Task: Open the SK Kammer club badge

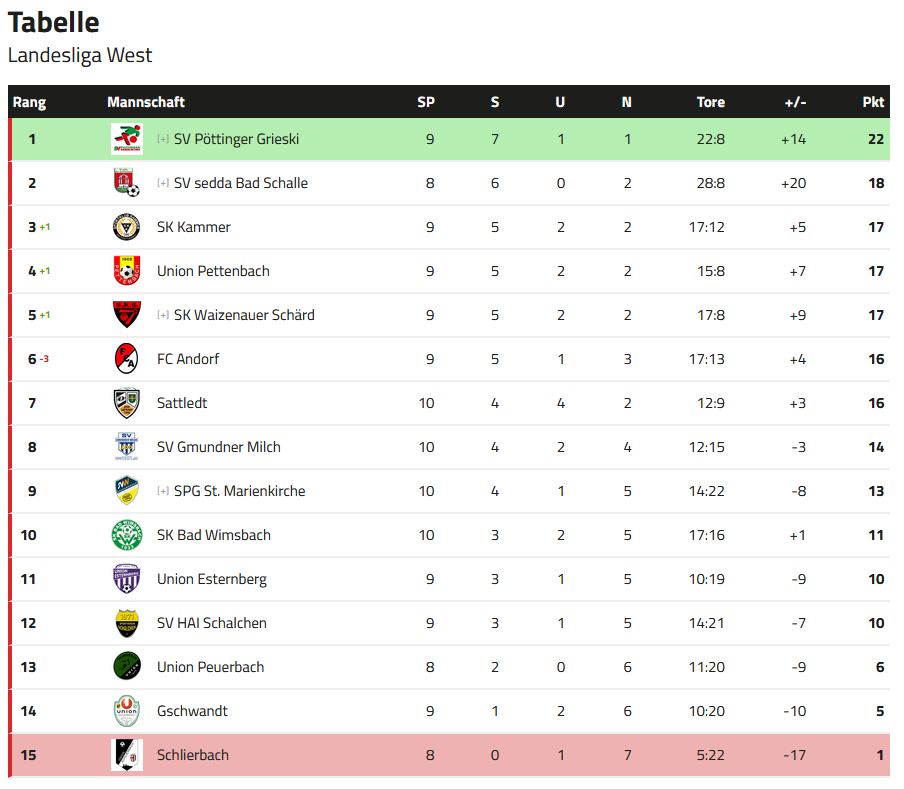Action: click(127, 226)
